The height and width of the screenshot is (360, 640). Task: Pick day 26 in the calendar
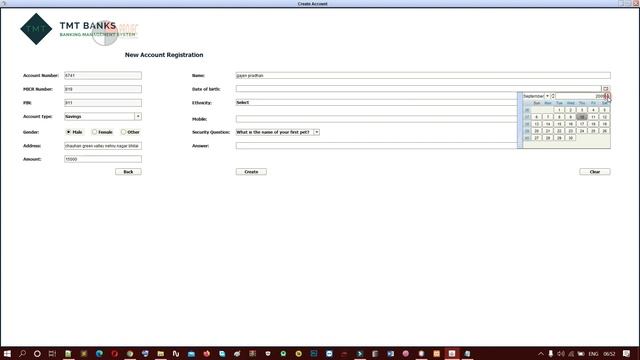click(604, 131)
